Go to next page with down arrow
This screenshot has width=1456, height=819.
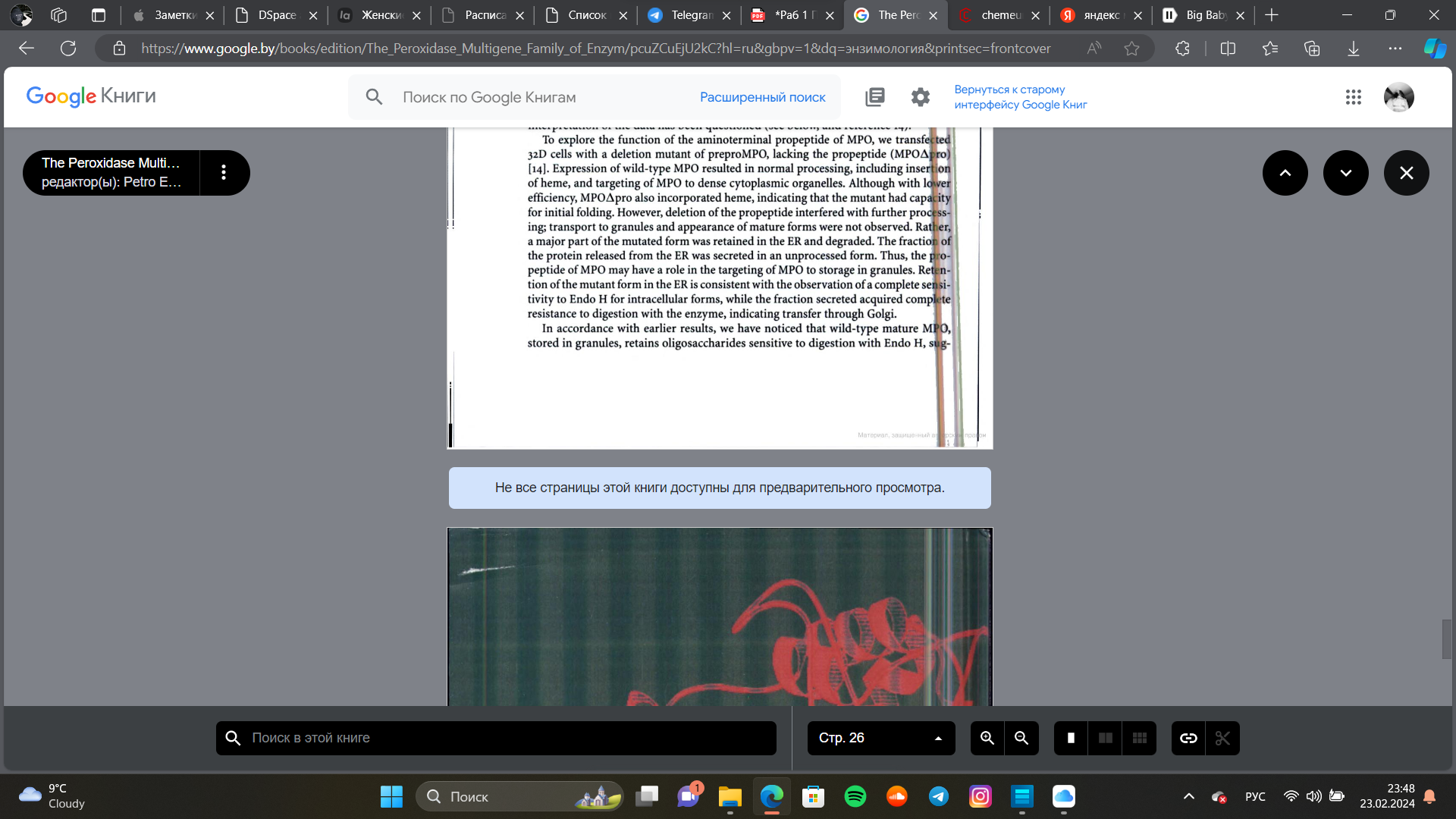1345,173
